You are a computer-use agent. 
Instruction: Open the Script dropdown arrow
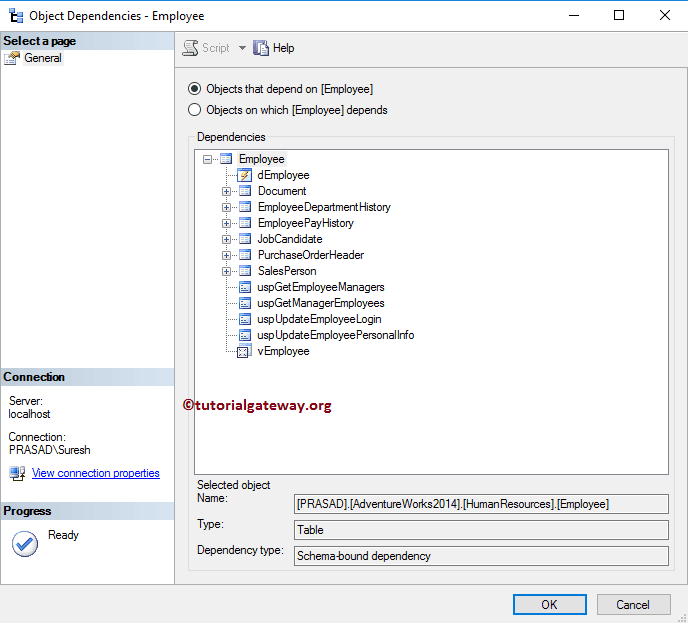pos(242,48)
